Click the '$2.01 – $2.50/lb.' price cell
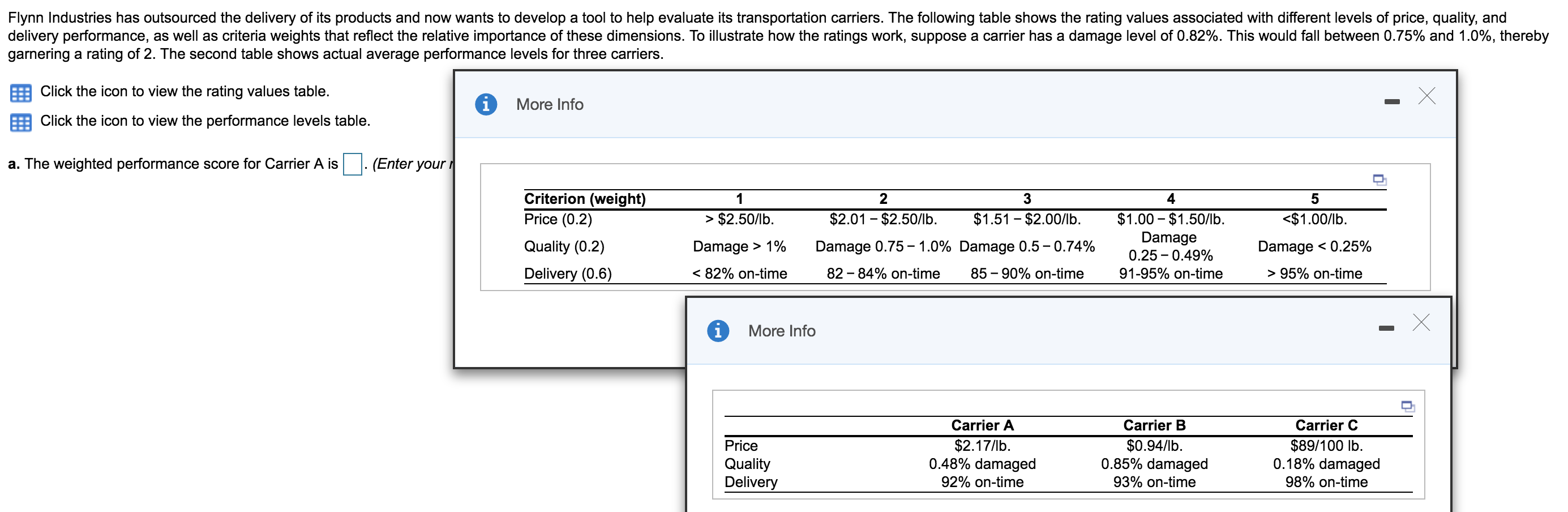The image size is (1568, 512). [x=883, y=219]
